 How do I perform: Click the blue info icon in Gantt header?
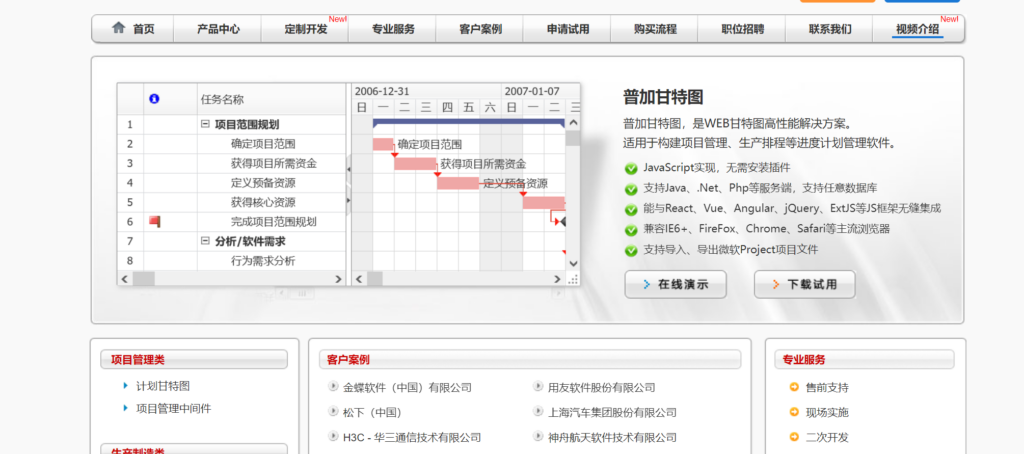click(x=154, y=99)
